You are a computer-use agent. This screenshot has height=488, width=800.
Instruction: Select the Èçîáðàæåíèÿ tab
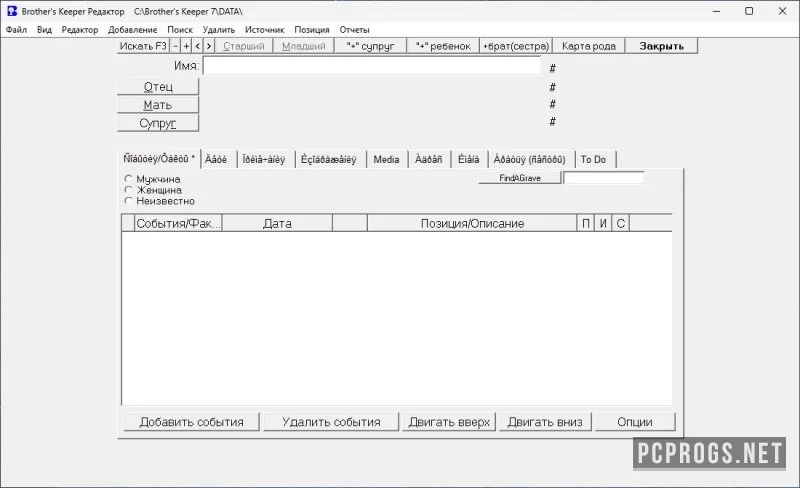pos(329,159)
